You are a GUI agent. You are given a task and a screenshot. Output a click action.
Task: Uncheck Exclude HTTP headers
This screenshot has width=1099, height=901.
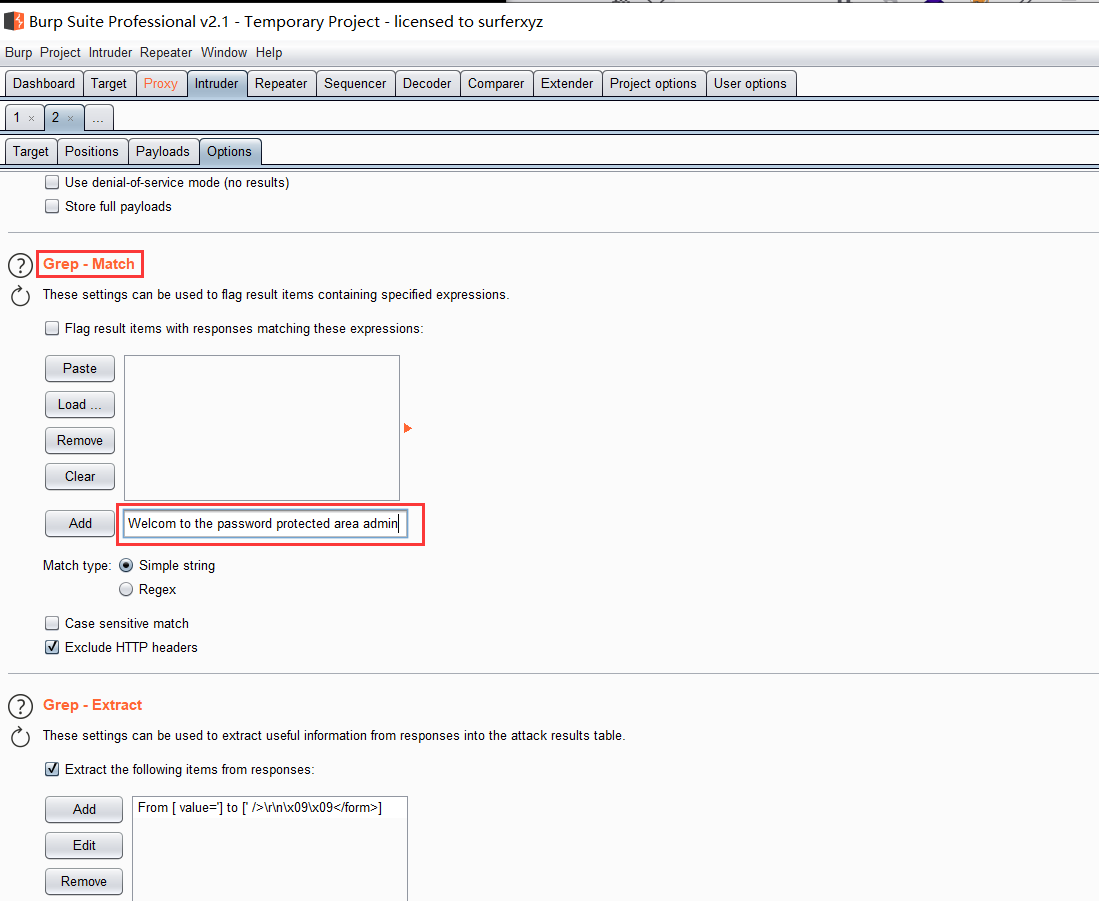point(52,647)
